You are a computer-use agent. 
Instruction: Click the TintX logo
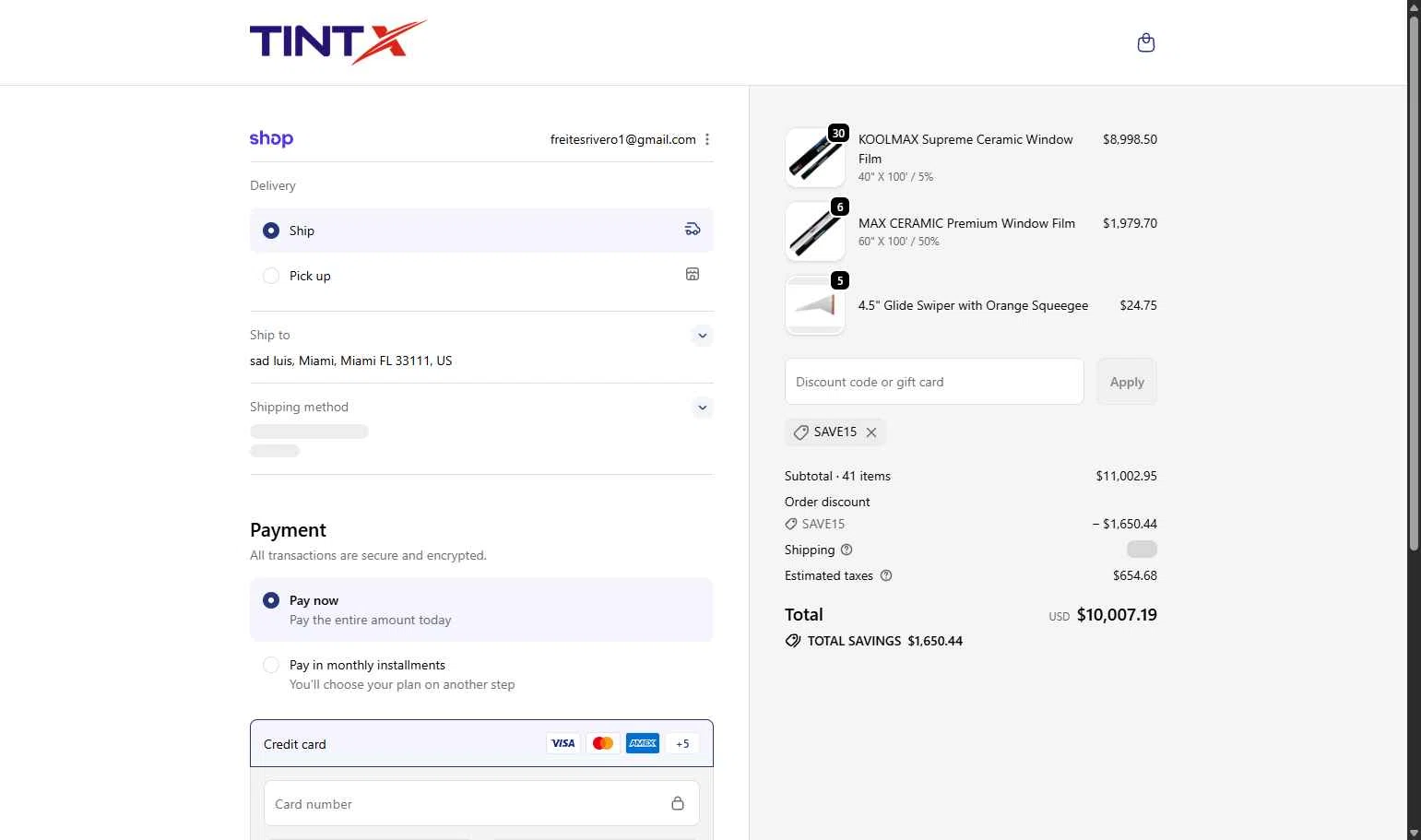(x=337, y=42)
